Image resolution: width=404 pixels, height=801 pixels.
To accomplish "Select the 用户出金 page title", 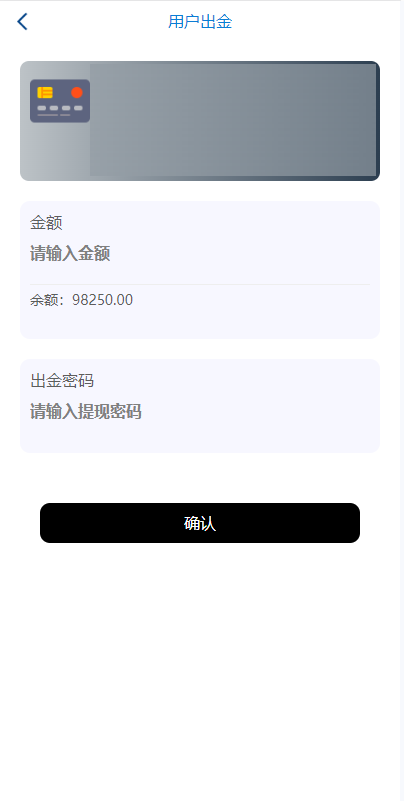I will coord(200,22).
